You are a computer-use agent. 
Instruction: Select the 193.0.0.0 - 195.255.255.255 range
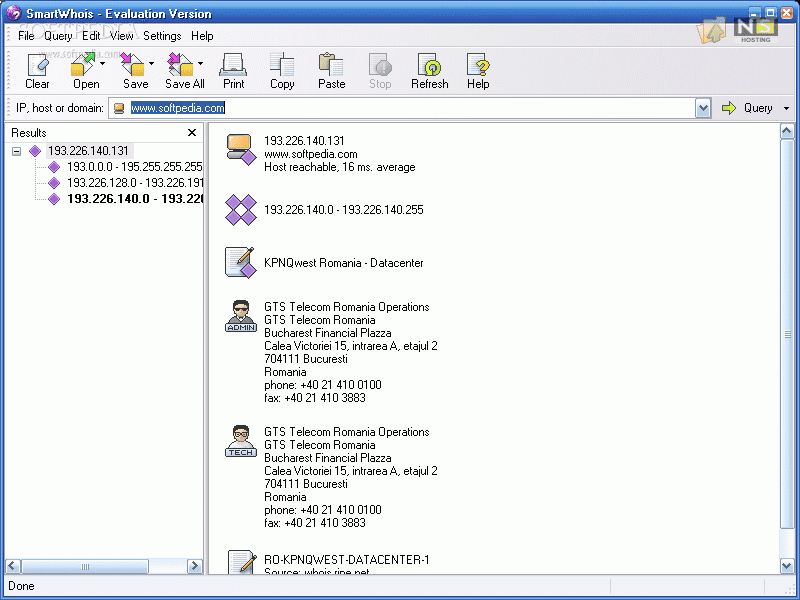[135, 167]
